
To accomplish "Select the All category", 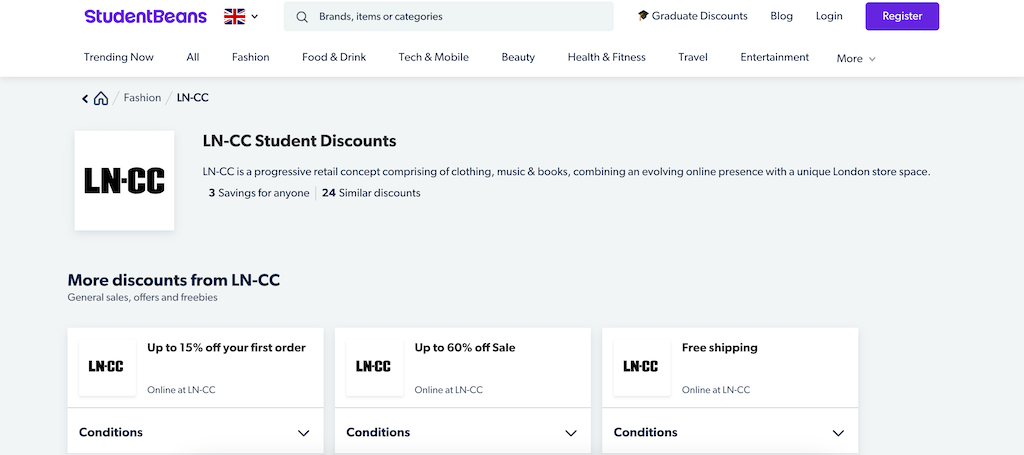I will tap(193, 57).
